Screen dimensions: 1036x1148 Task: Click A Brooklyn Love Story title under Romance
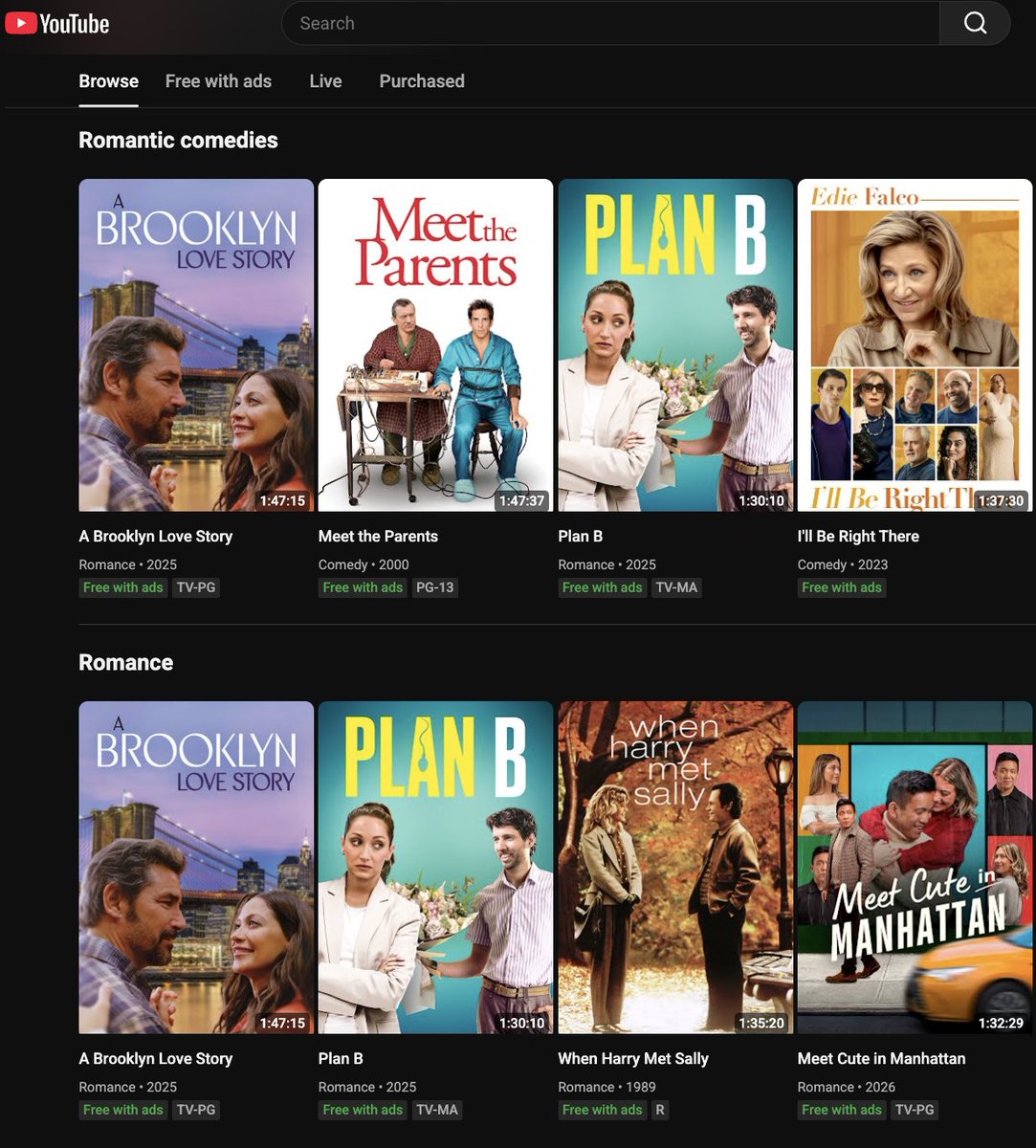coord(156,1058)
